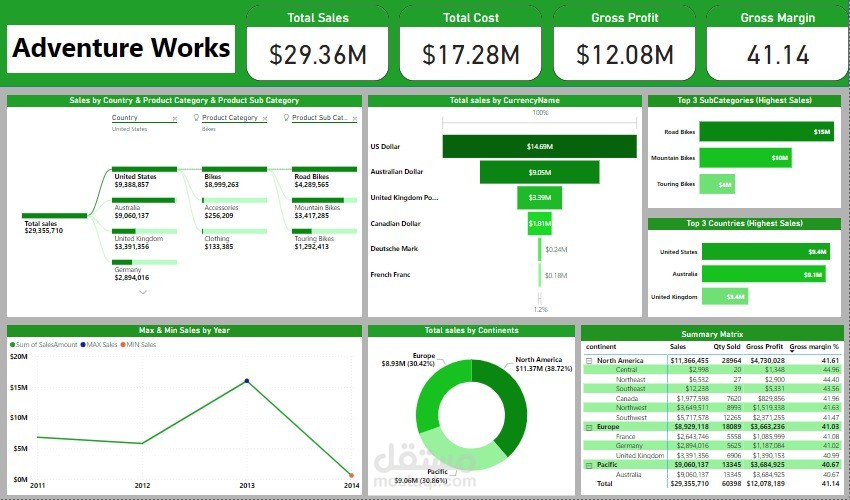Sort matrix by continent column header
This screenshot has width=850, height=500.
601,347
